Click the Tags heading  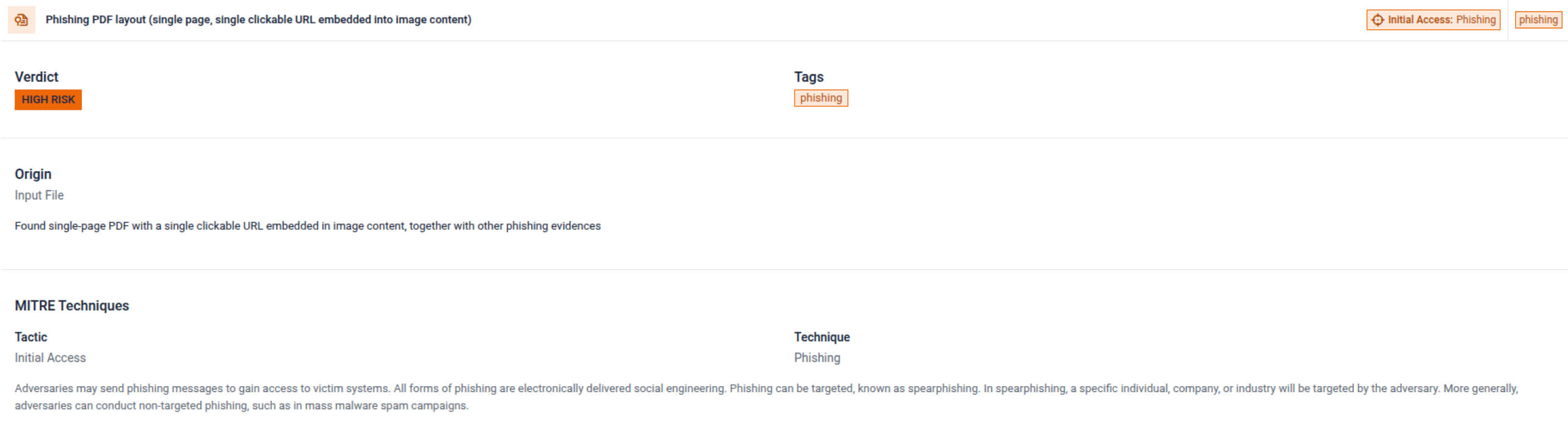click(808, 77)
